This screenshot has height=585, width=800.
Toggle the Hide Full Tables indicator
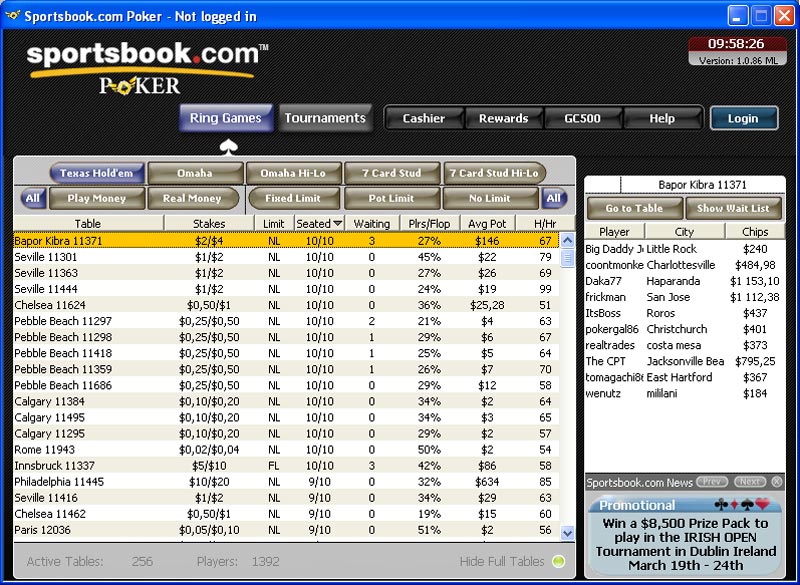pyautogui.click(x=559, y=562)
